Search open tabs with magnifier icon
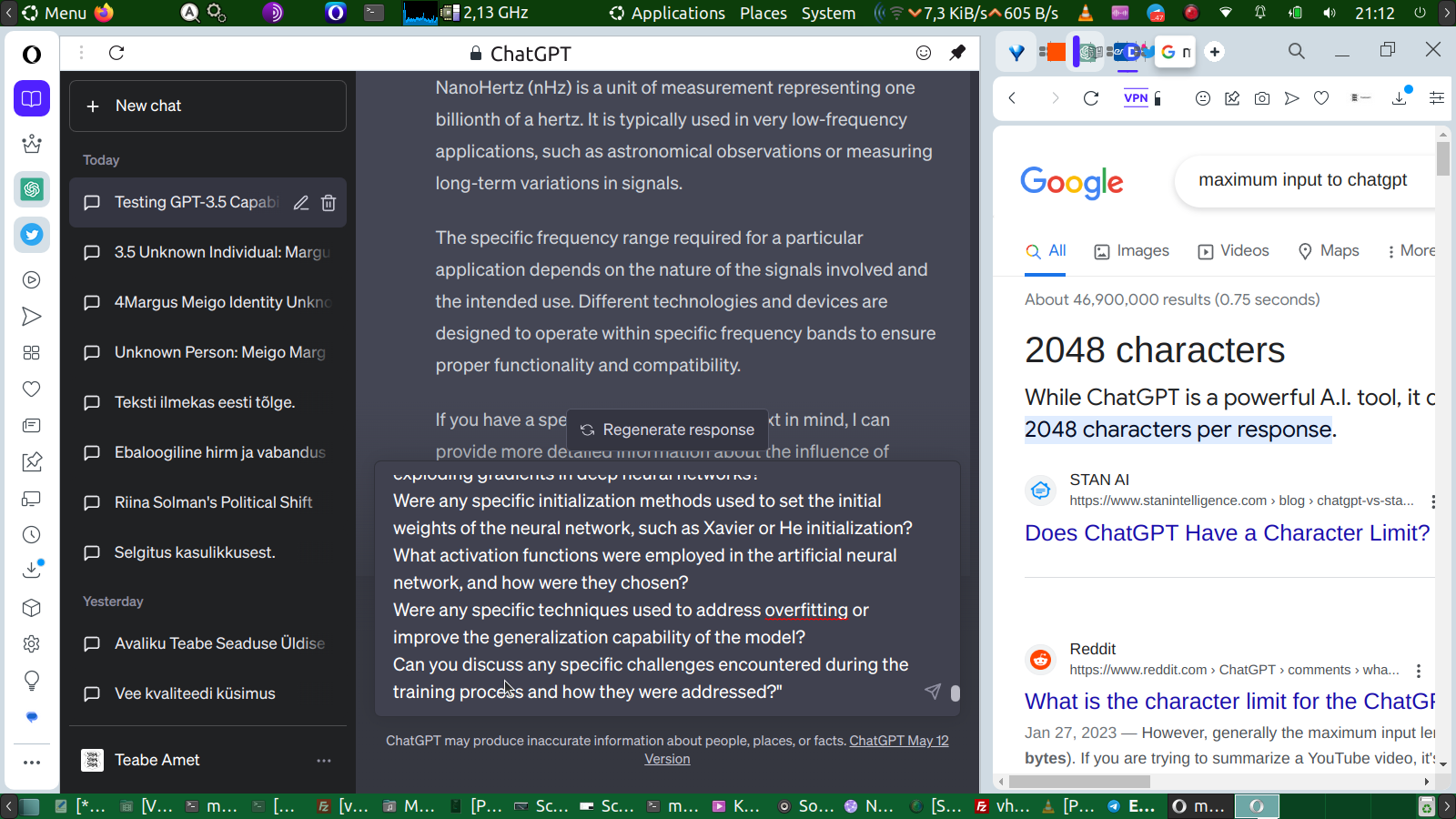 [x=1297, y=52]
